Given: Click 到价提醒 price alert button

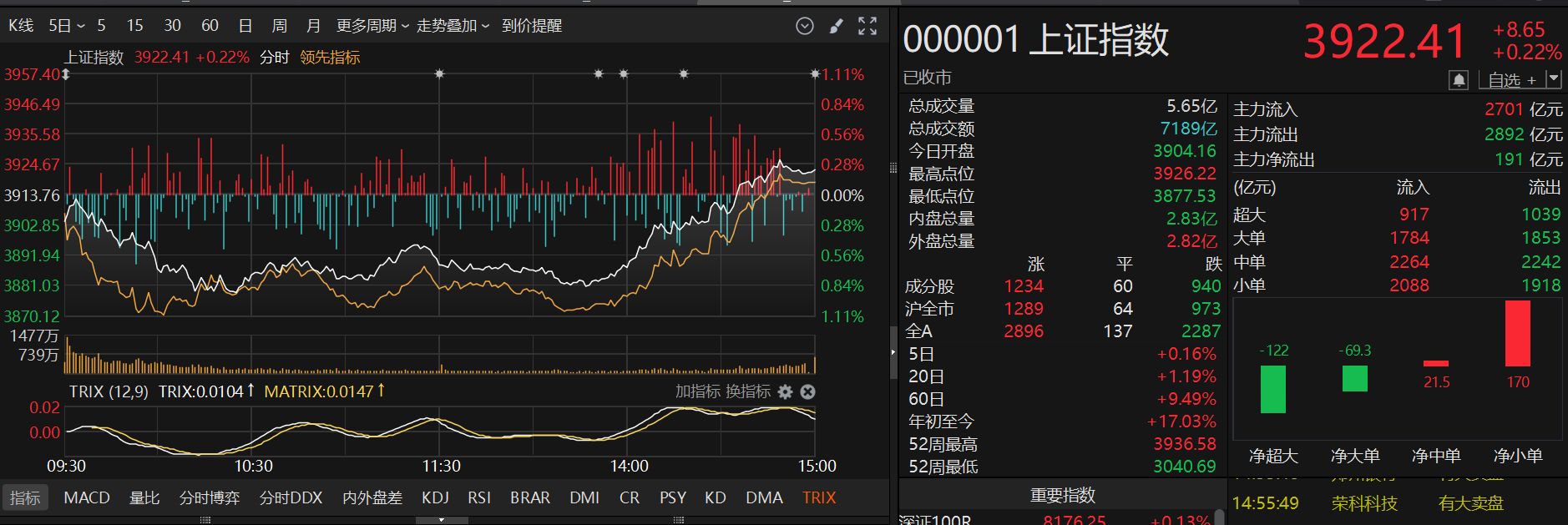Looking at the screenshot, I should (532, 26).
